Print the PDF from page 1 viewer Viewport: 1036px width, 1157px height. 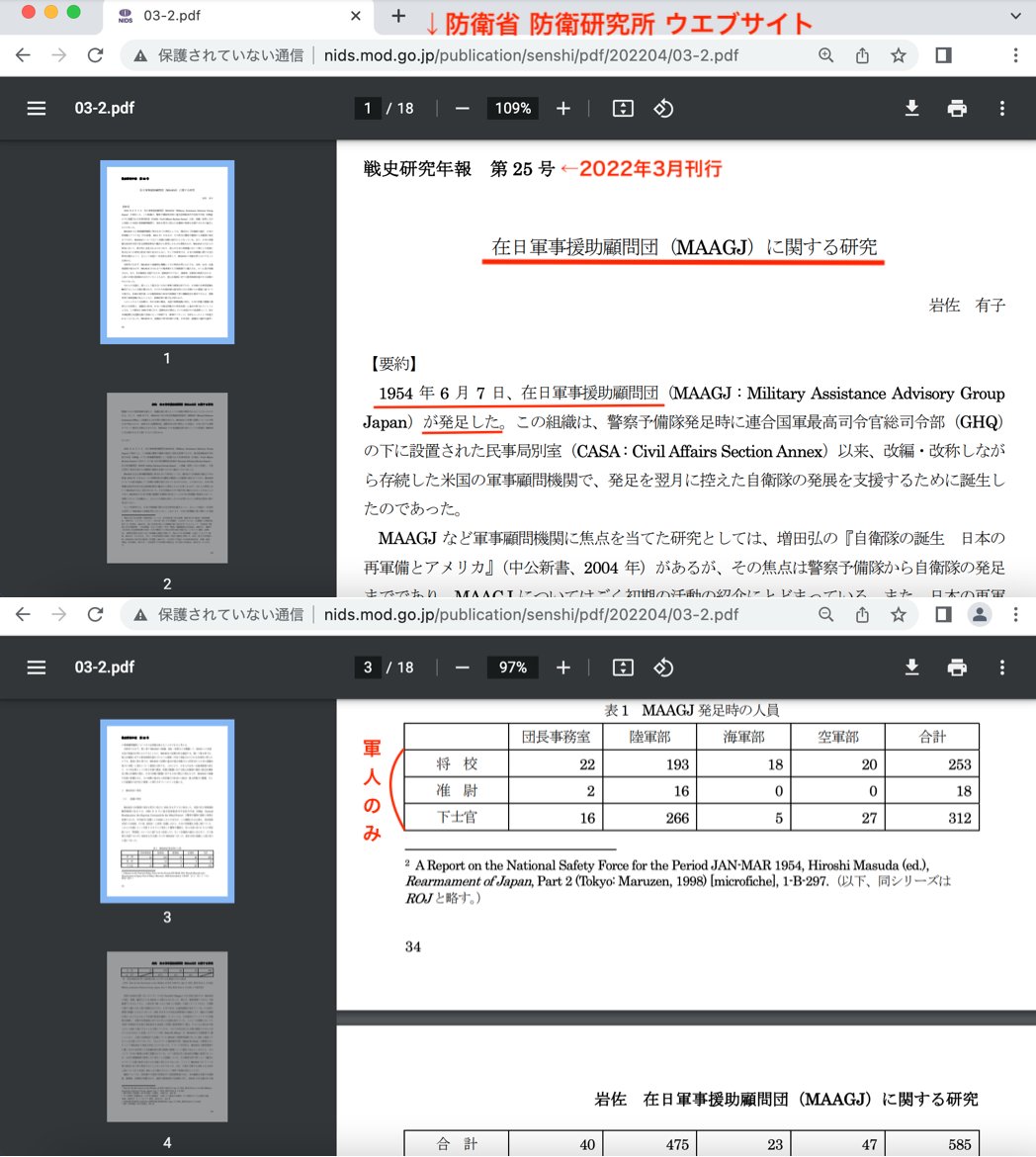(957, 109)
